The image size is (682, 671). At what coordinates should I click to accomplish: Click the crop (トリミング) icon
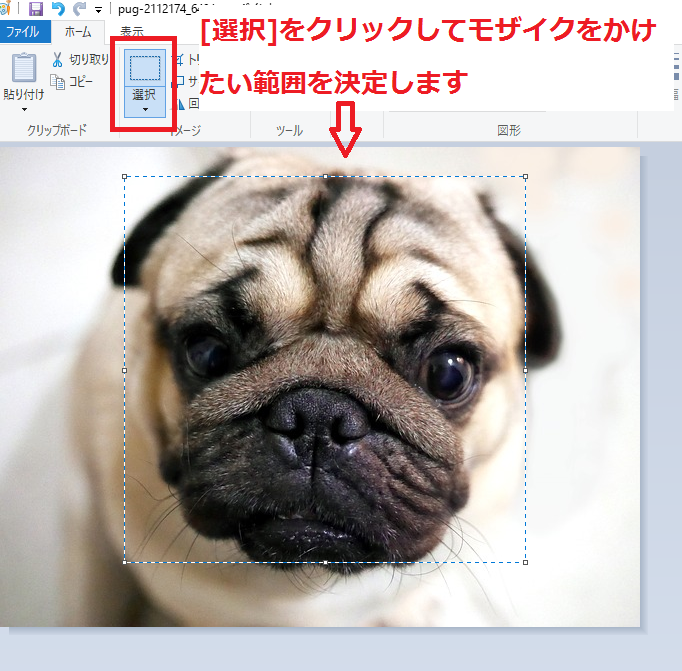178,60
